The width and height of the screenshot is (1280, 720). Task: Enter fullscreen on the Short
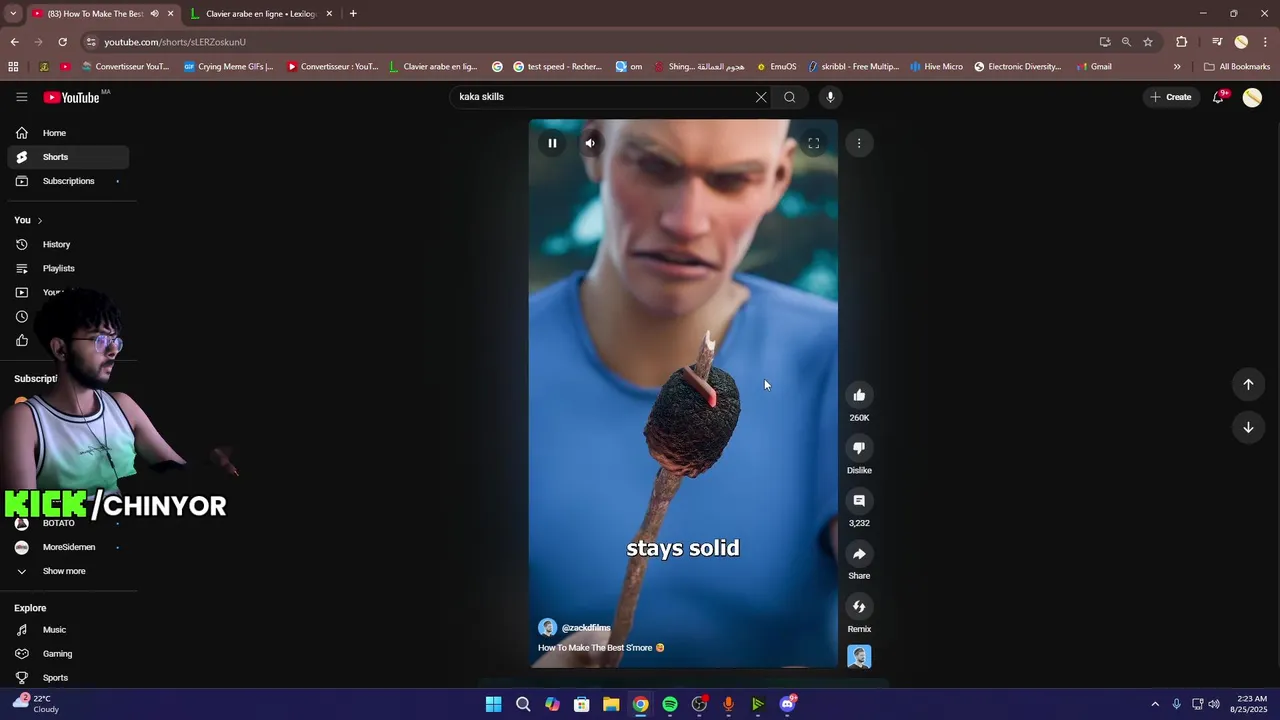pyautogui.click(x=814, y=143)
